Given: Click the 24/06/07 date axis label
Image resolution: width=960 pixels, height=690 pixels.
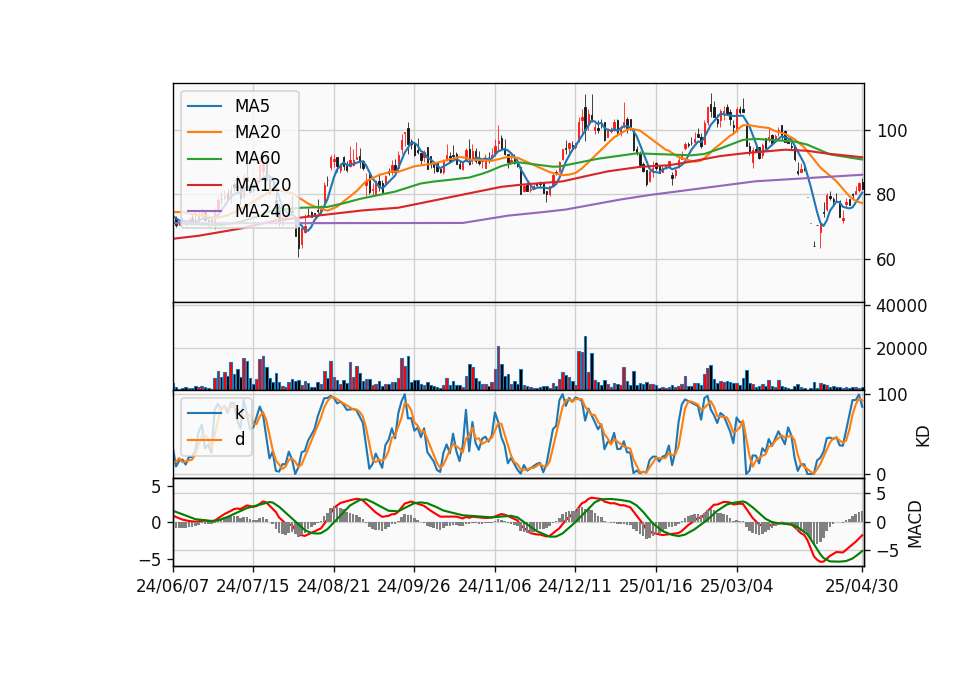Looking at the screenshot, I should click(x=173, y=586).
